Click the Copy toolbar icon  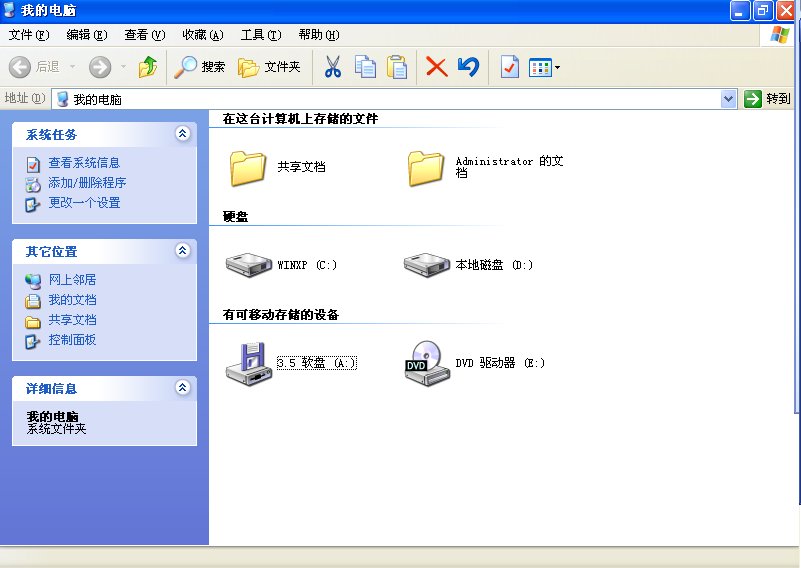point(365,67)
